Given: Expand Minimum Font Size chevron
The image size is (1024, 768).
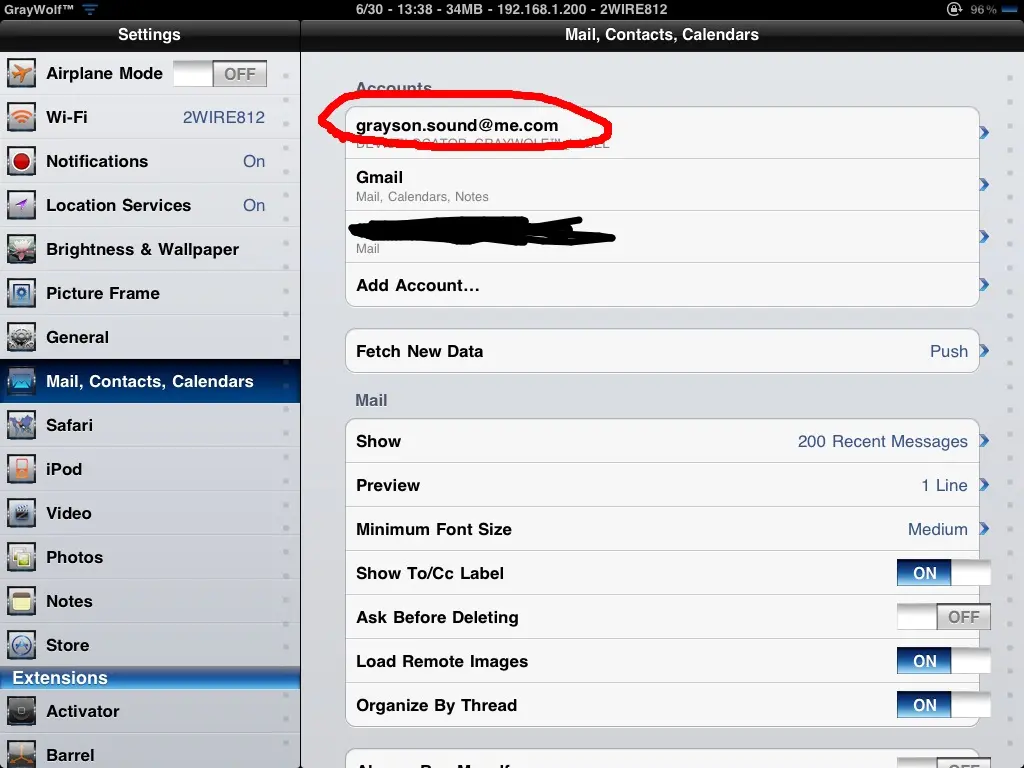Looking at the screenshot, I should [x=984, y=529].
